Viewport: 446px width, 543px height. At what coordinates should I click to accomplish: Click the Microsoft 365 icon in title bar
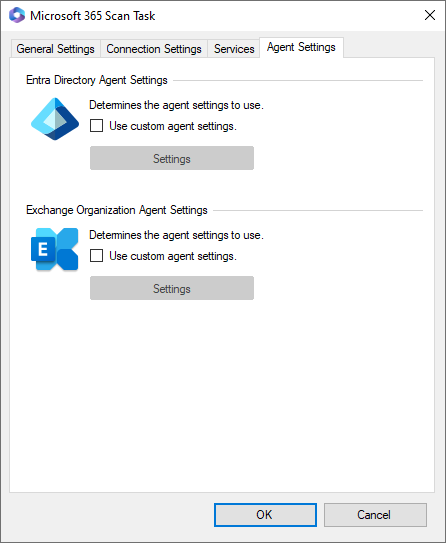coord(17,15)
